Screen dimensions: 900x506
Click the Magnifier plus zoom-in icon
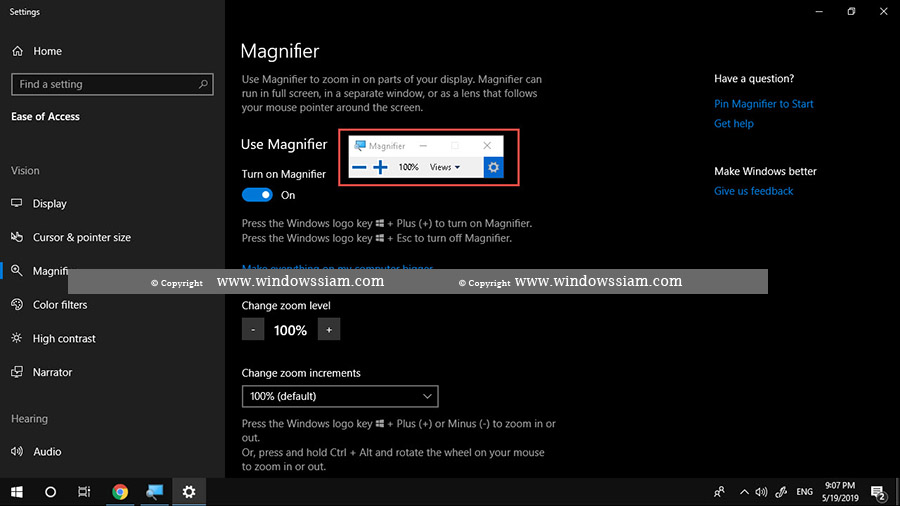pyautogui.click(x=380, y=167)
